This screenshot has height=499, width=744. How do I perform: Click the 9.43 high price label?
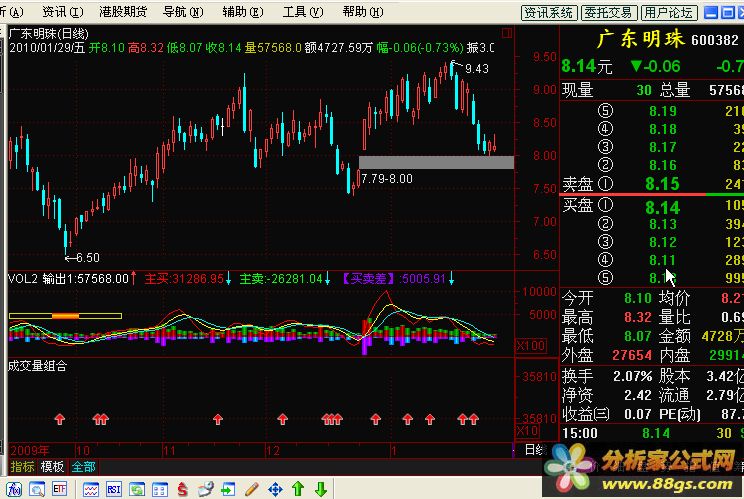[476, 69]
